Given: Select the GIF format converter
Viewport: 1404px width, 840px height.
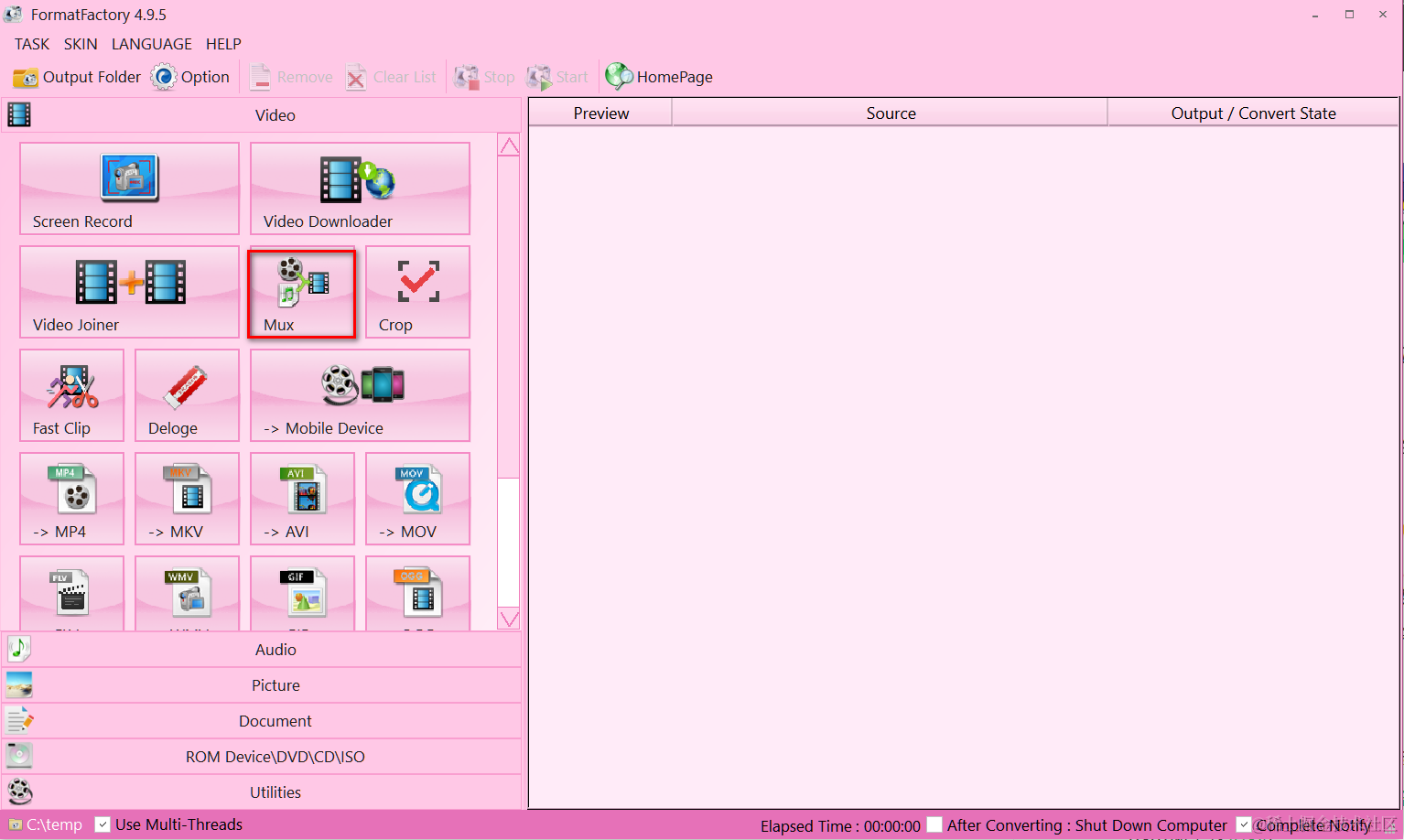Looking at the screenshot, I should point(302,593).
